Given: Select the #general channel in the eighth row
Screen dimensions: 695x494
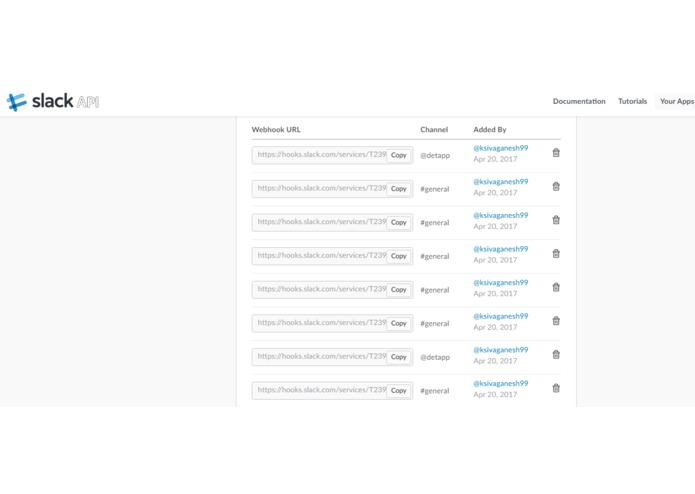Looking at the screenshot, I should 434,392.
